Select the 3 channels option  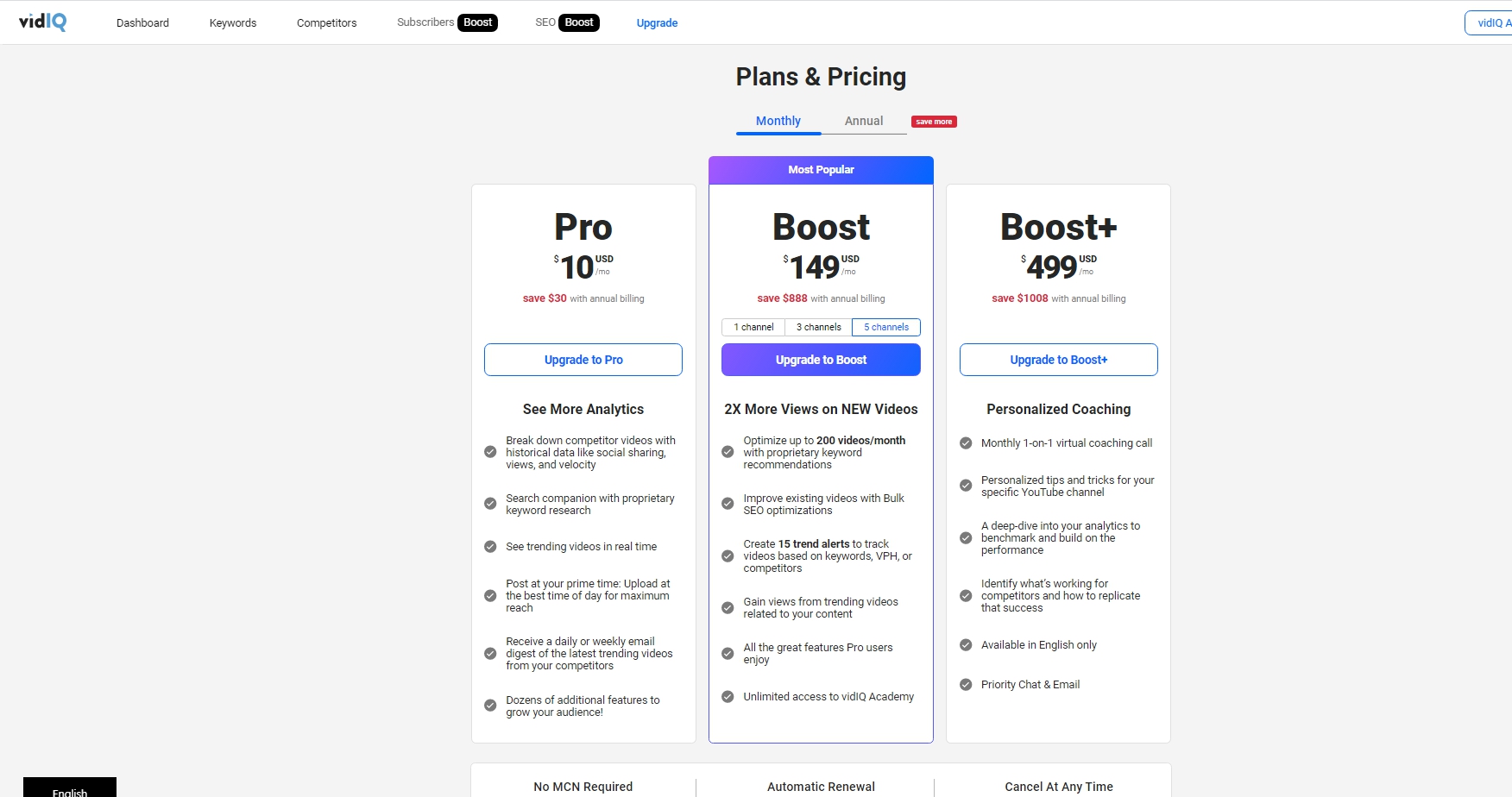click(818, 327)
